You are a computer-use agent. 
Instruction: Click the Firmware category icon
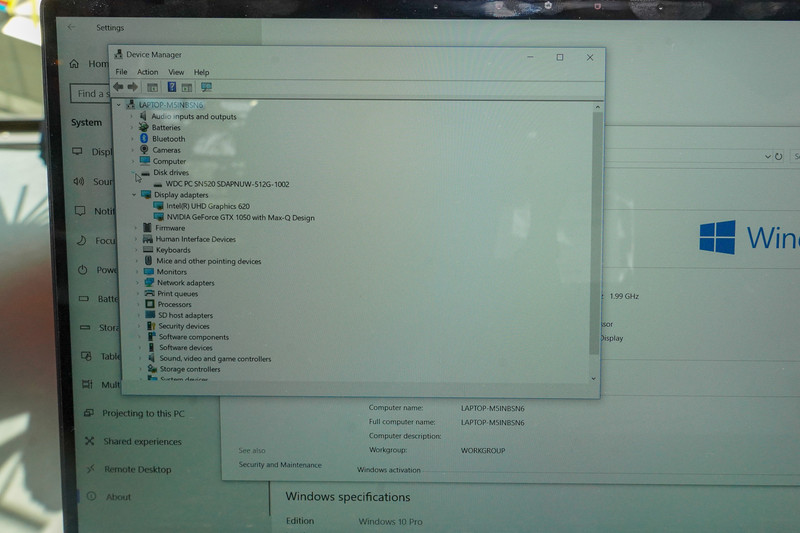pos(147,227)
